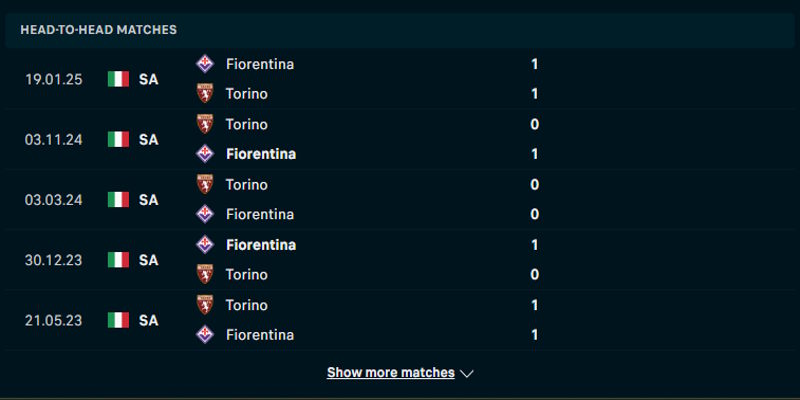Click Italy flag in 19.01.25 row
Screen dimensions: 800x400
pyautogui.click(x=119, y=79)
